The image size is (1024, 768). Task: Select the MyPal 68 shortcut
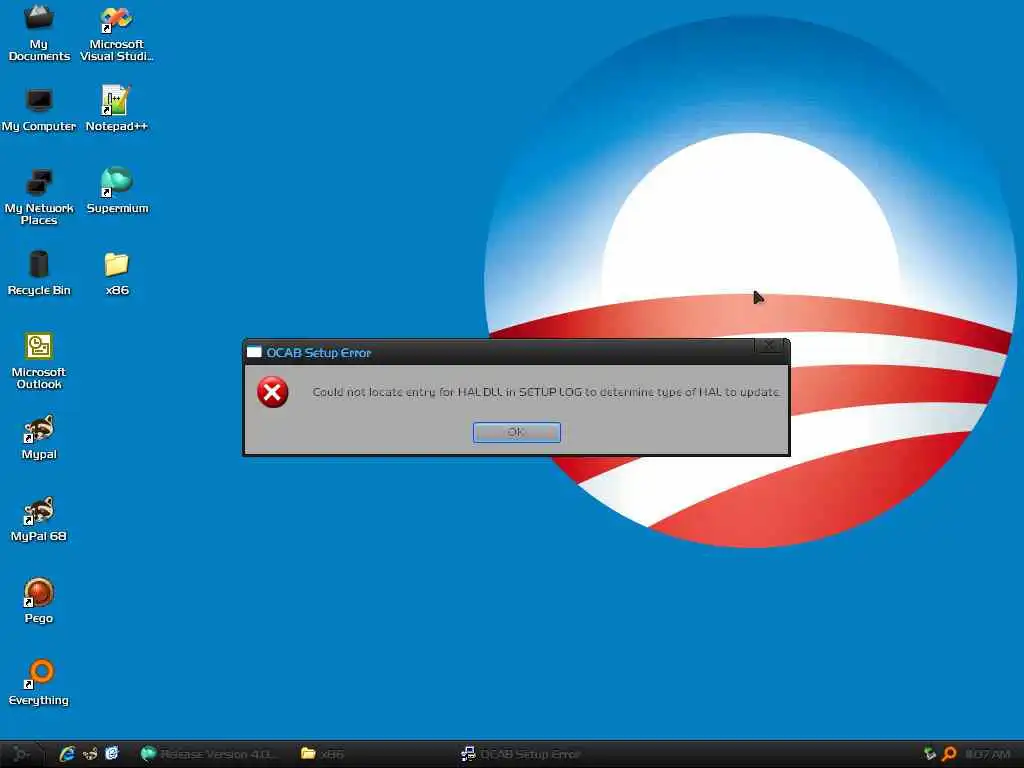pyautogui.click(x=39, y=519)
